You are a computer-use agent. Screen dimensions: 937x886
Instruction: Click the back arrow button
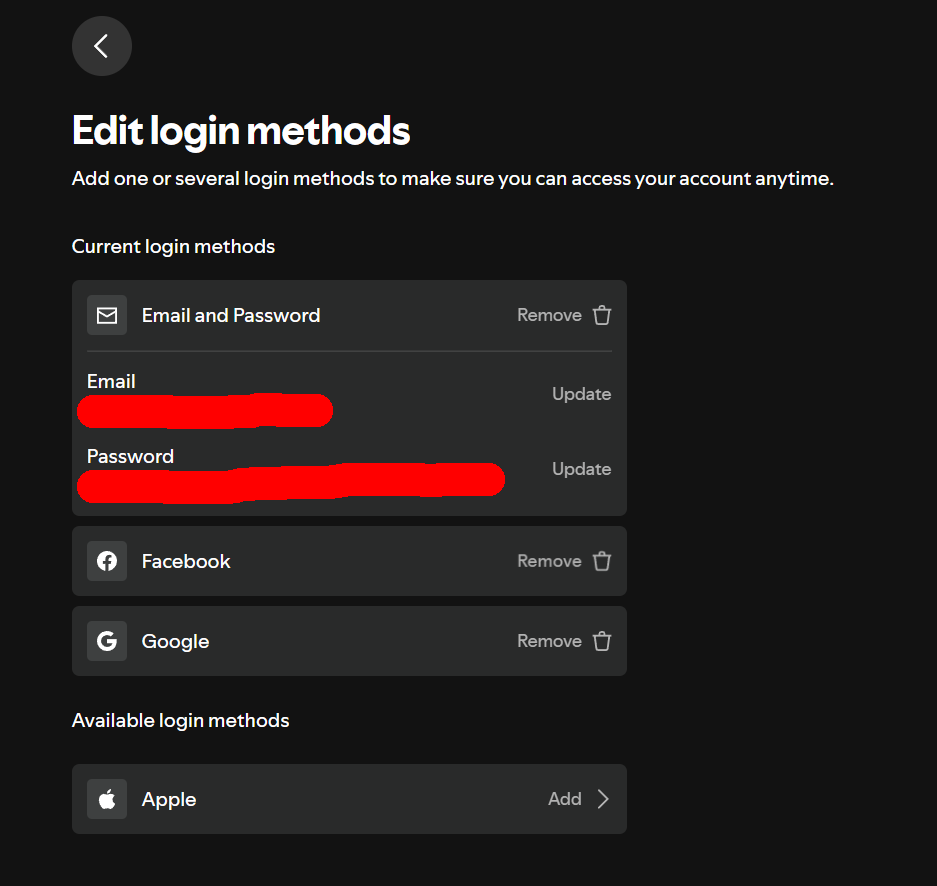coord(101,46)
